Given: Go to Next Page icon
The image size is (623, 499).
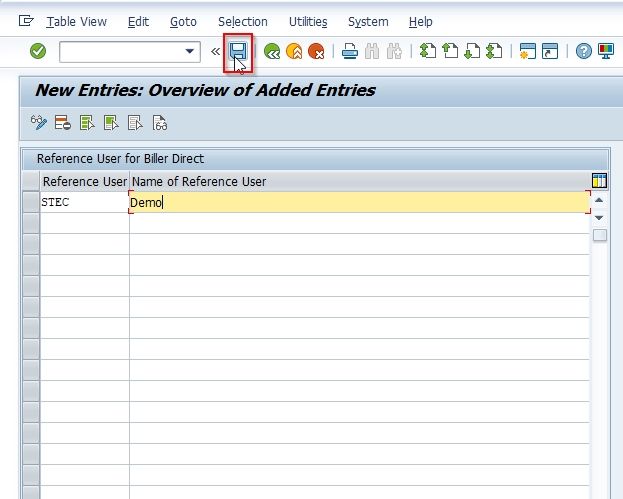Looking at the screenshot, I should tap(472, 51).
